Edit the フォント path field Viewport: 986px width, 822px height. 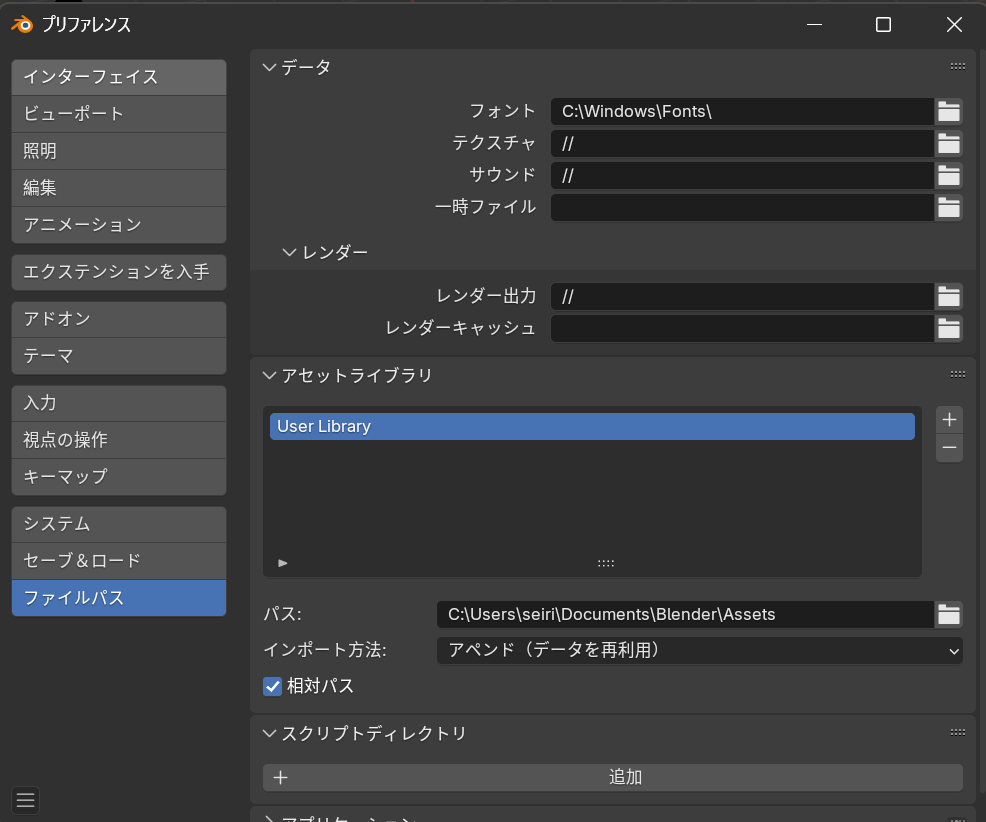742,111
